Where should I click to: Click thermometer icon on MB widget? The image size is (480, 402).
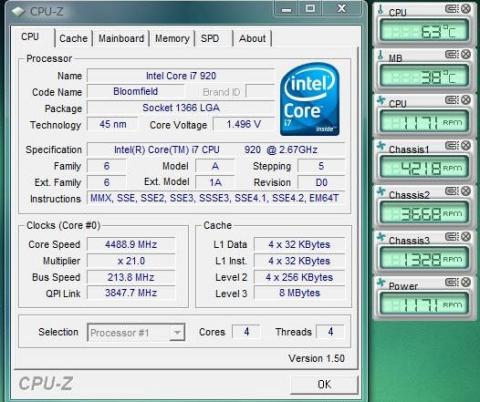click(381, 55)
